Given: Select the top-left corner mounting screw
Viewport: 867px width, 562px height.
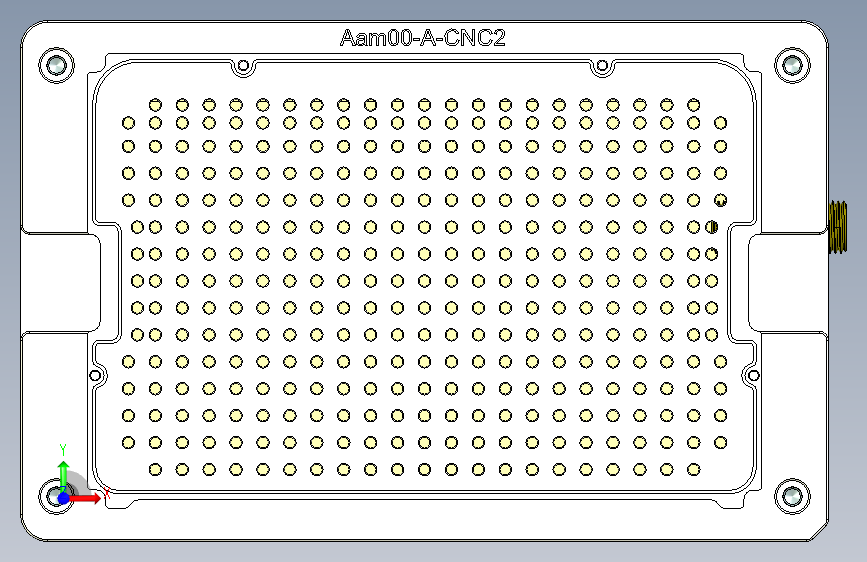Looking at the screenshot, I should click(56, 65).
